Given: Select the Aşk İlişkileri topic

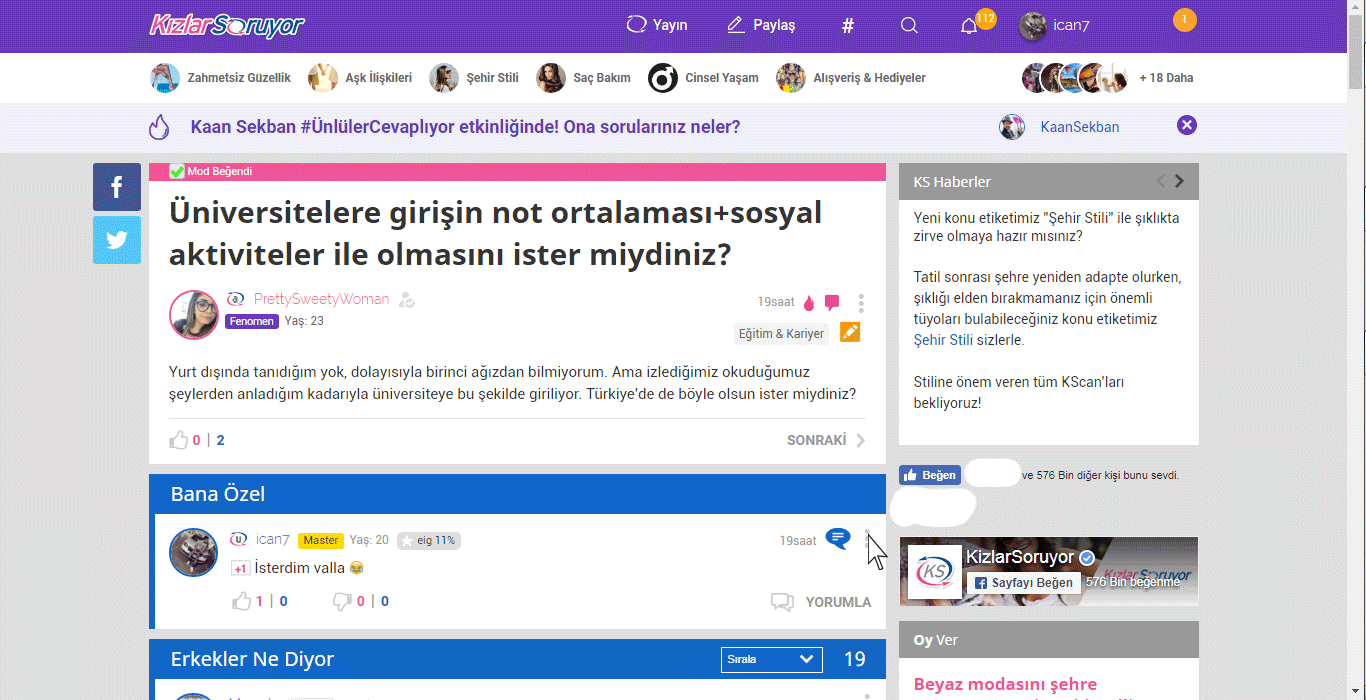Looking at the screenshot, I should (x=360, y=78).
